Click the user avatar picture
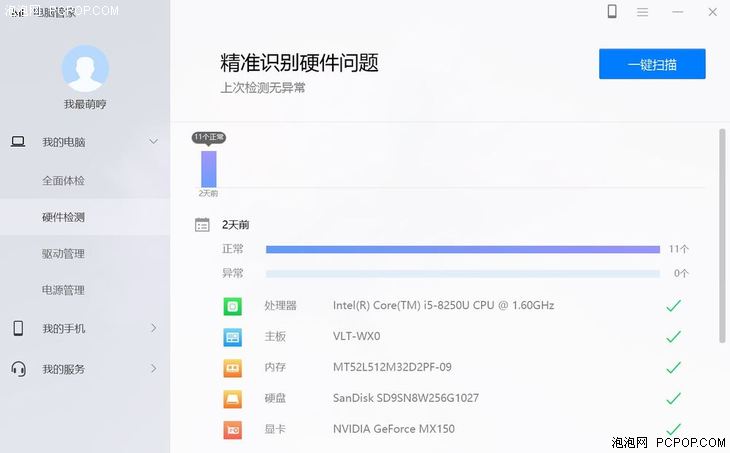This screenshot has height=453, width=730. tap(85, 68)
